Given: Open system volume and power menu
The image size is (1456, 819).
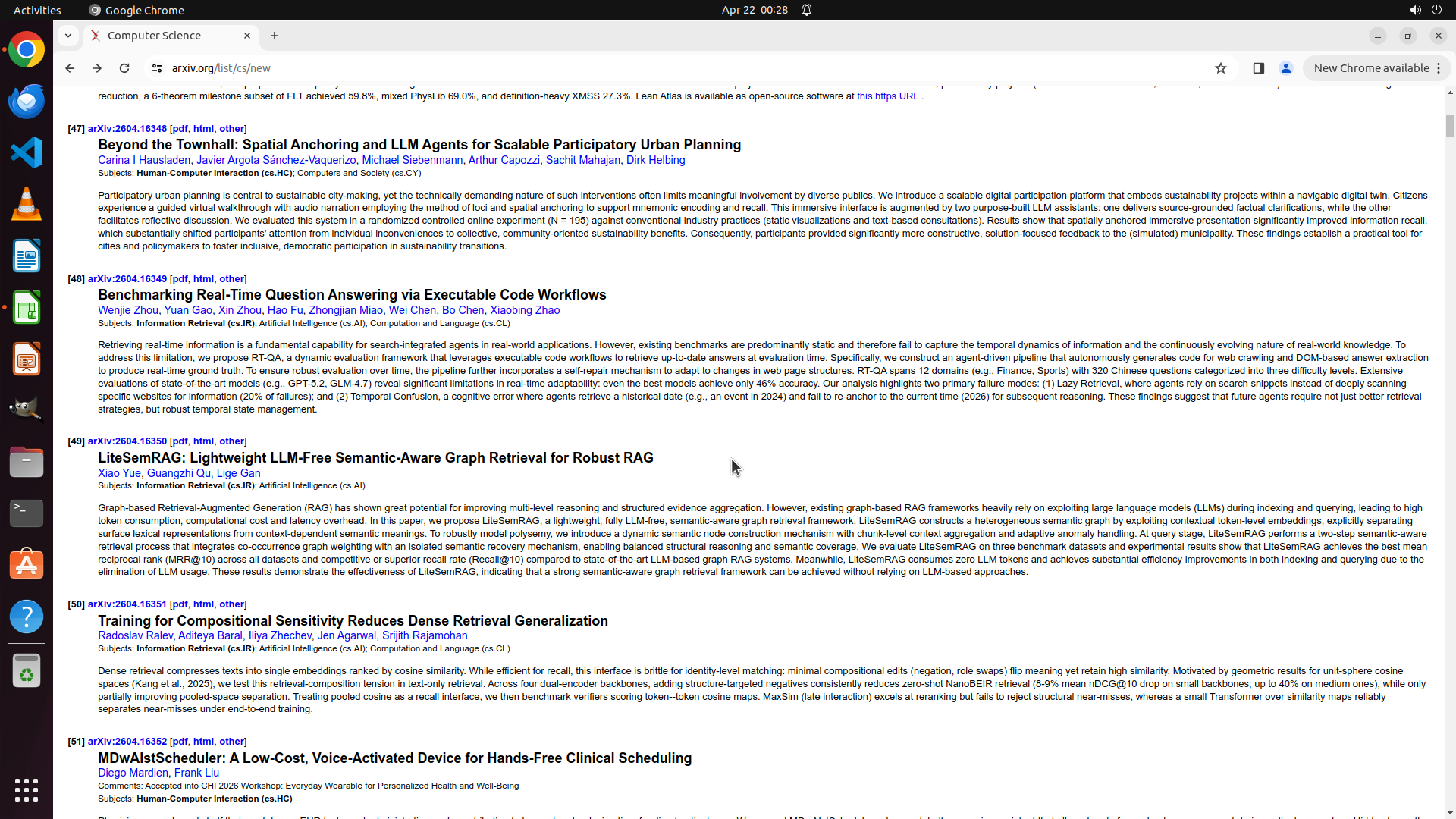Looking at the screenshot, I should [1425, 10].
